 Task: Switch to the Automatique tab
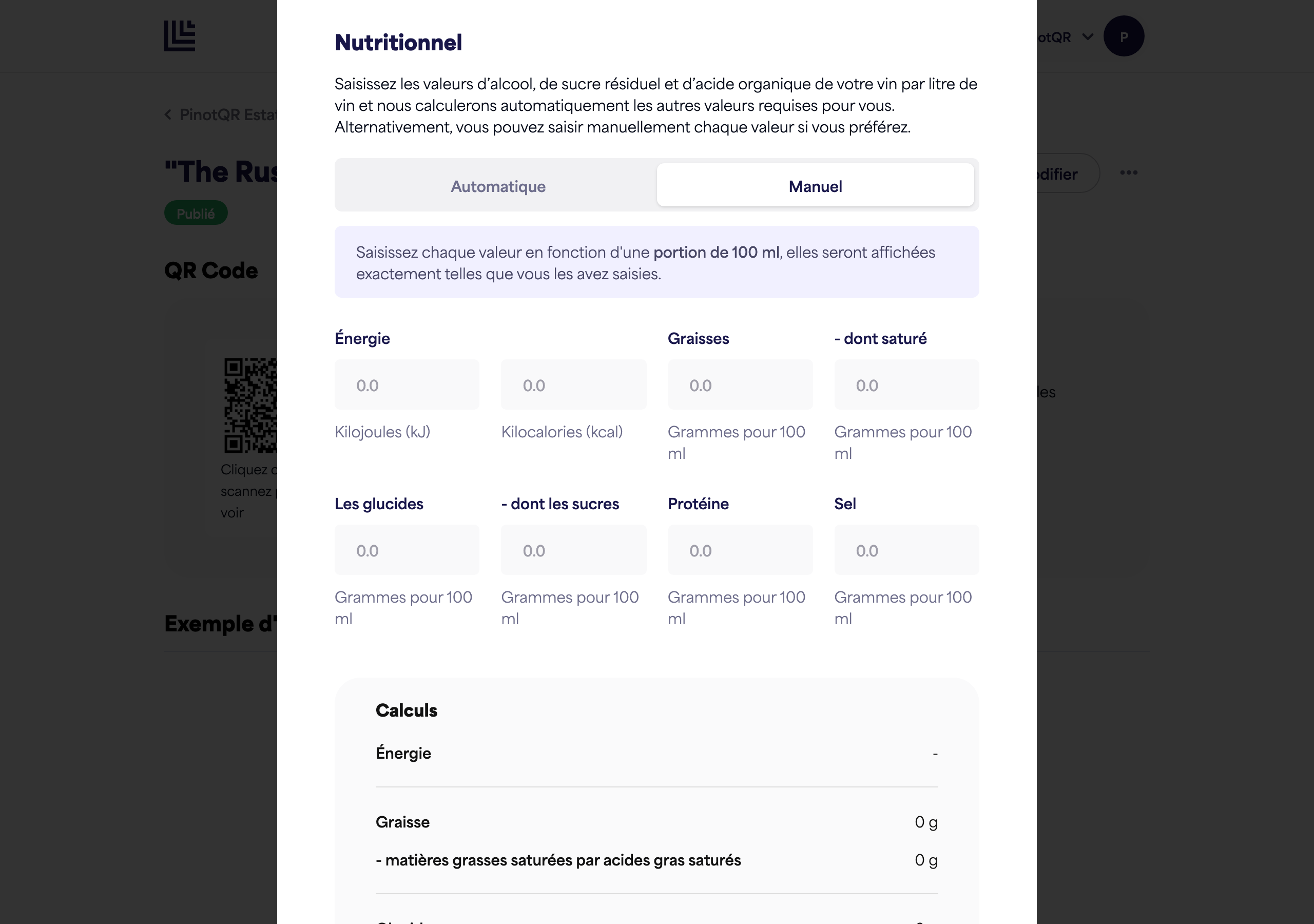tap(498, 186)
